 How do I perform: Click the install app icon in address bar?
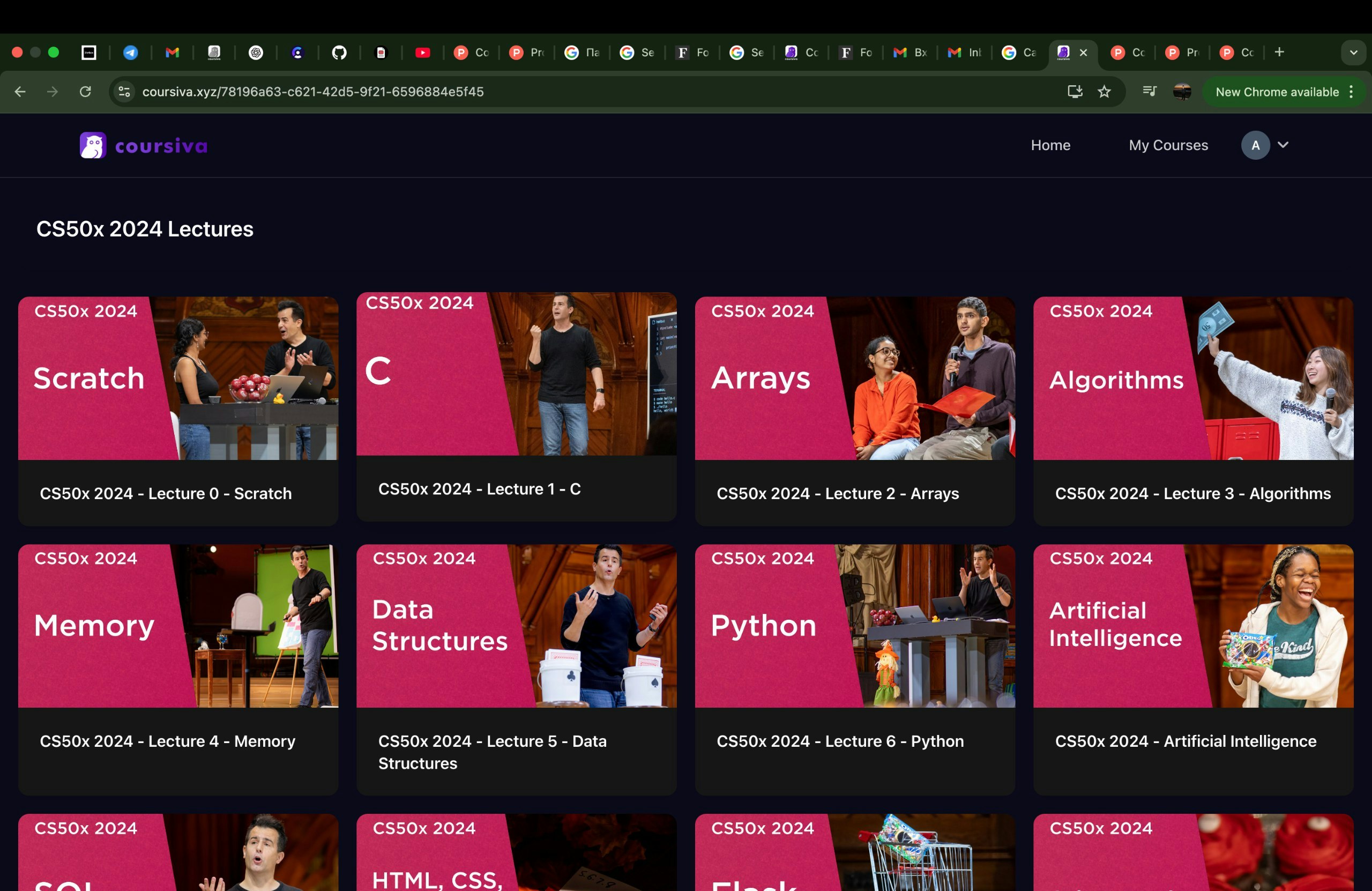coord(1075,92)
